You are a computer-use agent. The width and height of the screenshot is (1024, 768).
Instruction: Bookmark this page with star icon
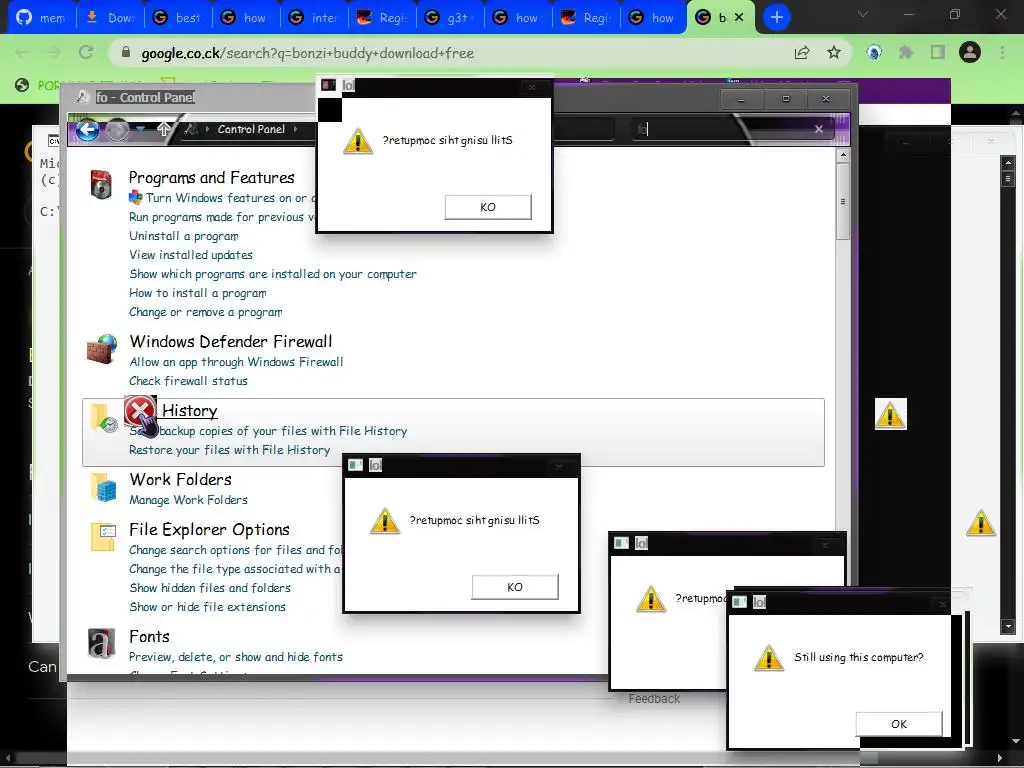[834, 52]
